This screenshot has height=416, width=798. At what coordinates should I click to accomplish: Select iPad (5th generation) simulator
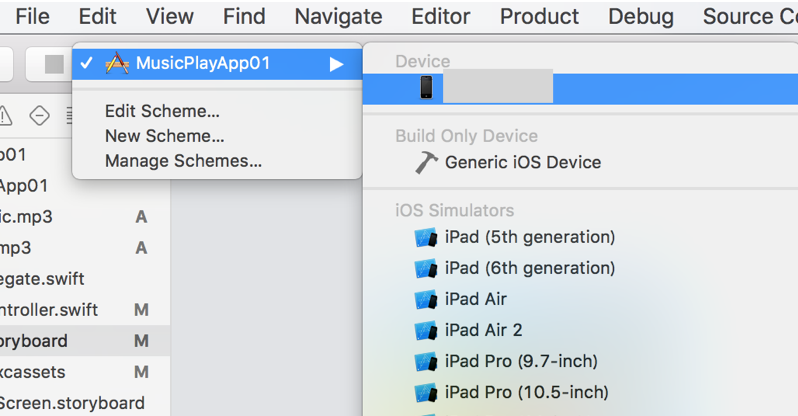point(529,237)
